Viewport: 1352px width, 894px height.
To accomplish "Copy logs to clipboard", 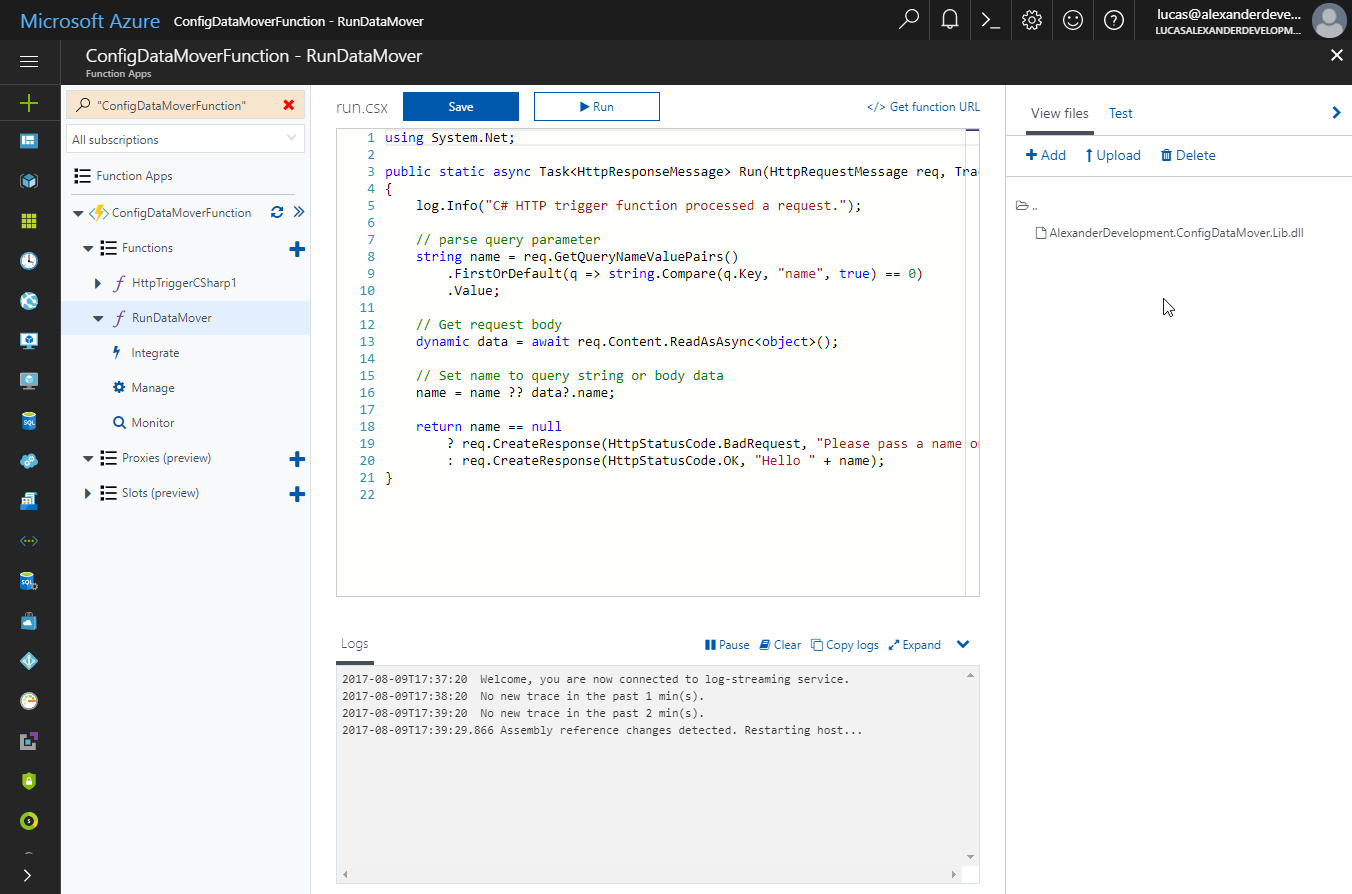I will [845, 645].
